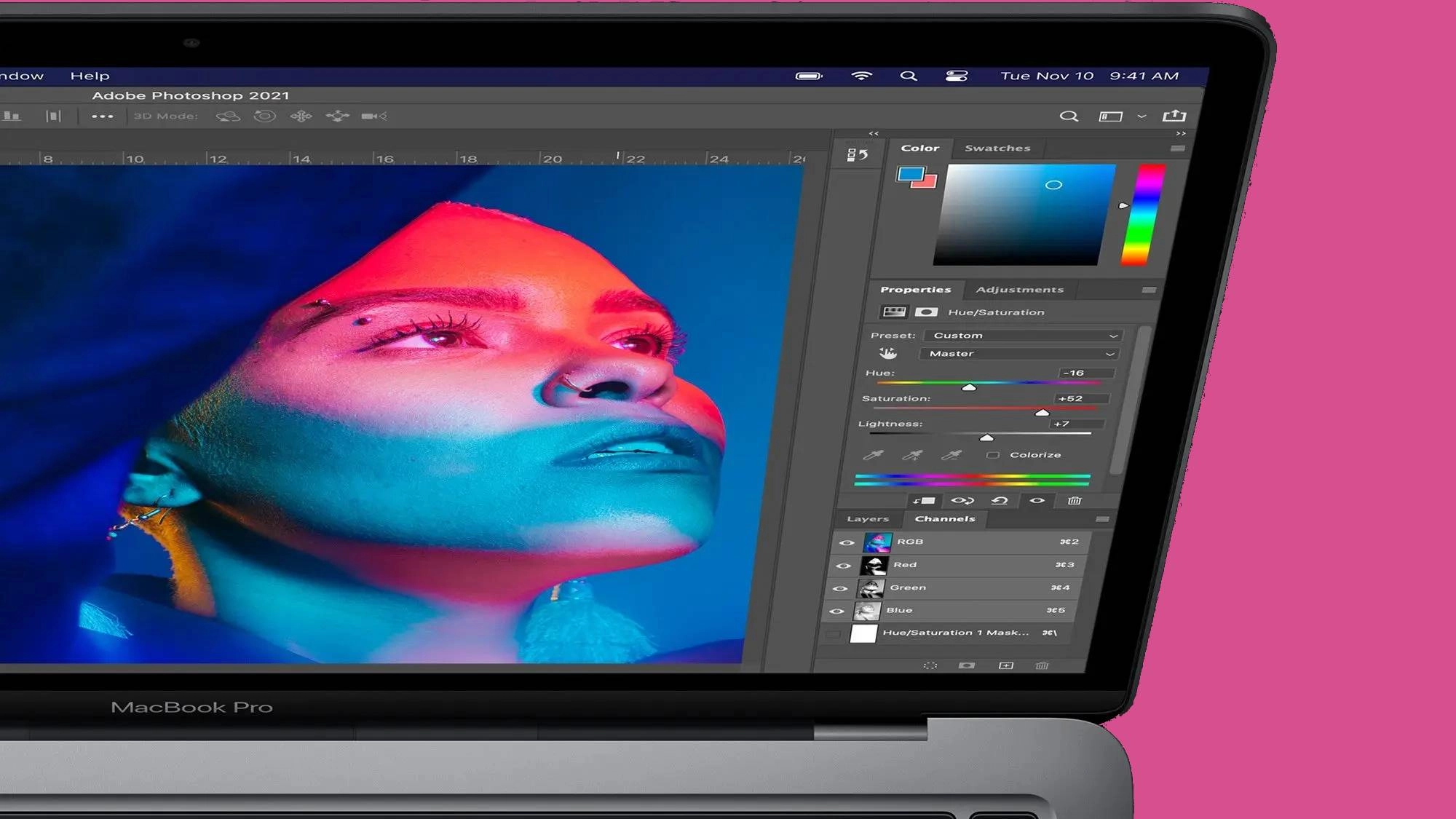Click the delete adjustment layer trash icon
This screenshot has height=819, width=1456.
coord(1075,501)
